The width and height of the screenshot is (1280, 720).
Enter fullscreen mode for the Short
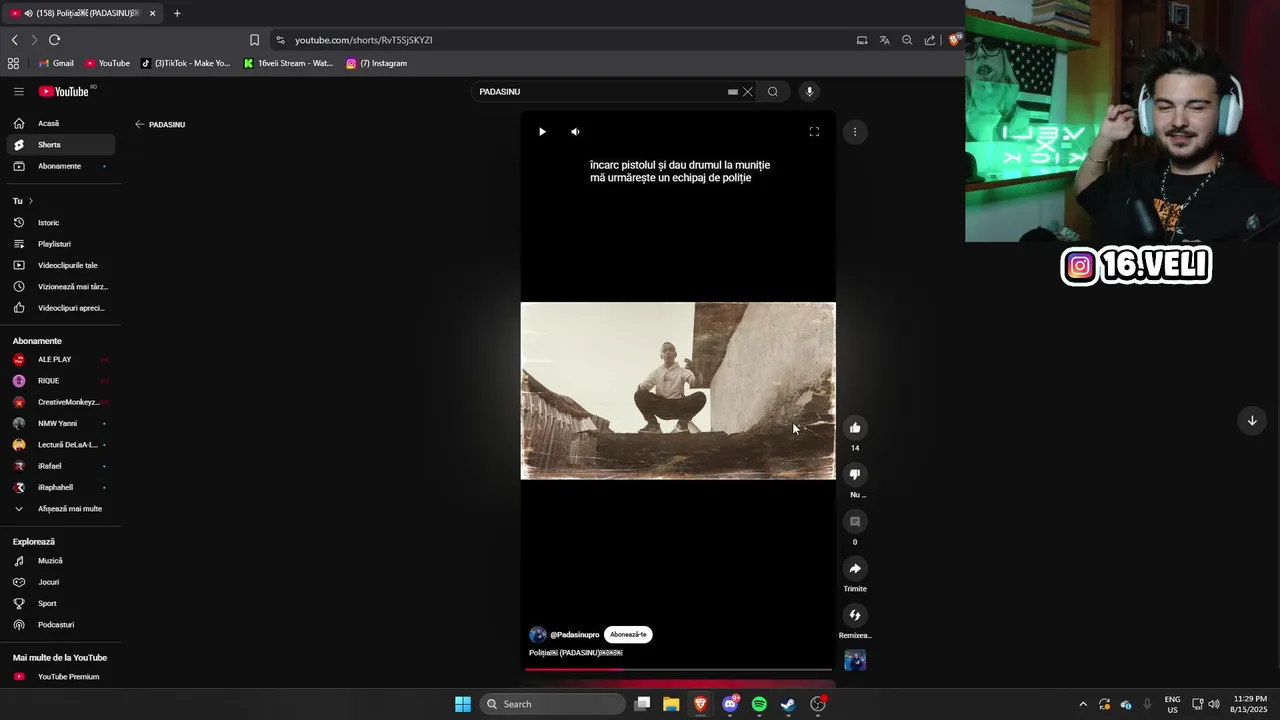814,132
